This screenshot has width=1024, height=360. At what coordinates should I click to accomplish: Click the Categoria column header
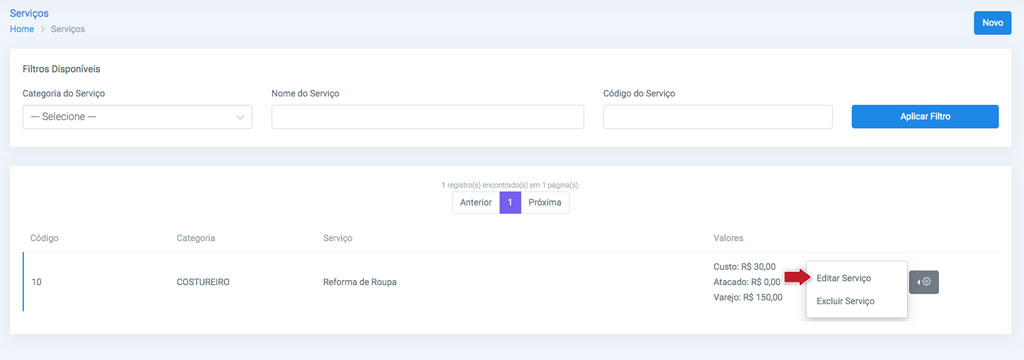pos(196,238)
